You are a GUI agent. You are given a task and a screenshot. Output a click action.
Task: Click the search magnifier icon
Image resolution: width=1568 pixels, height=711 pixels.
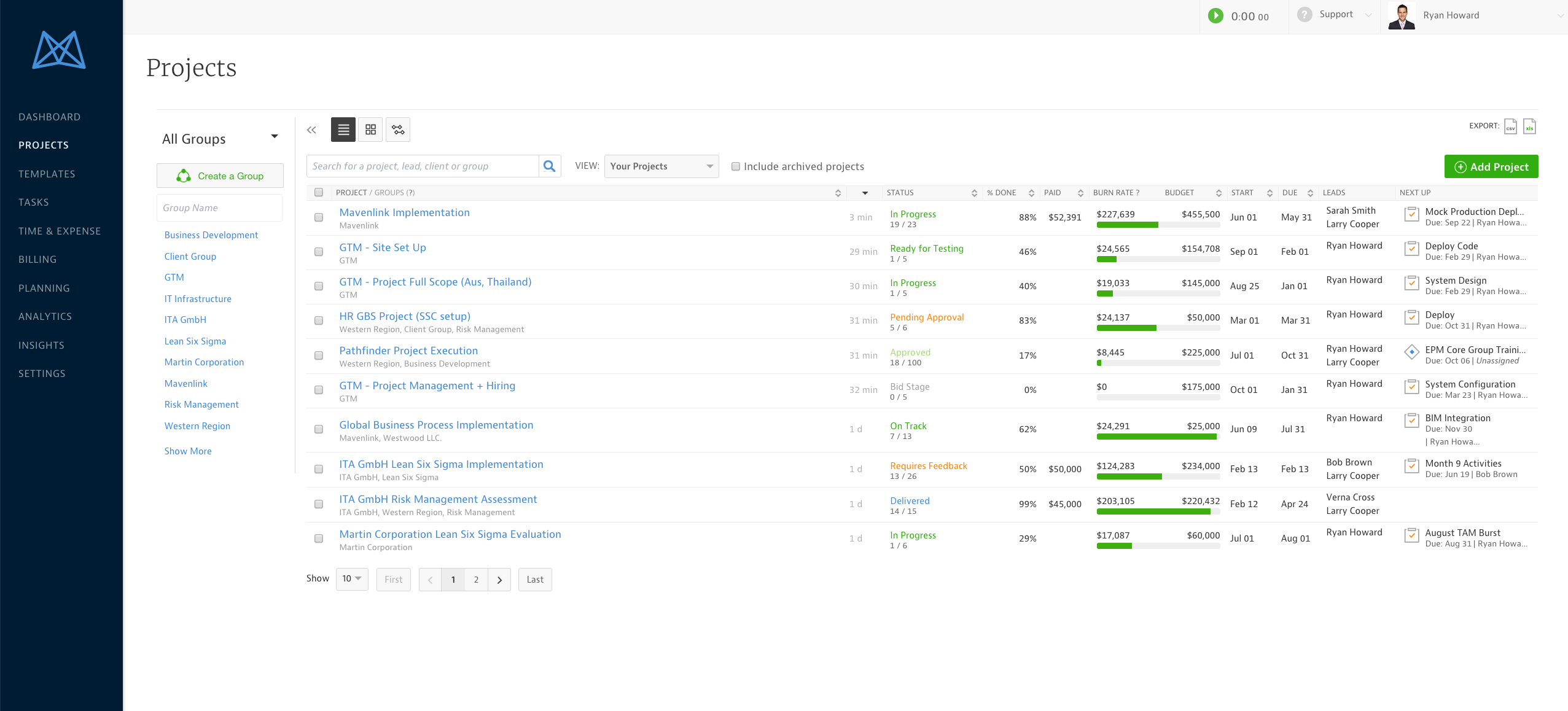pyautogui.click(x=550, y=166)
